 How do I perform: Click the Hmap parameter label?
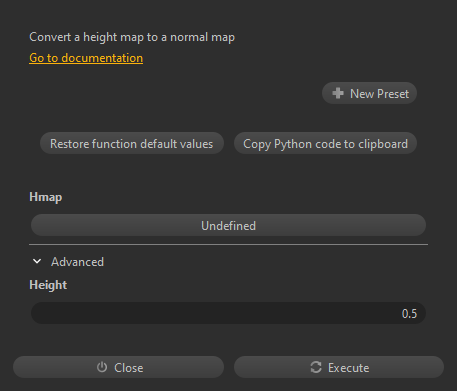point(46,197)
